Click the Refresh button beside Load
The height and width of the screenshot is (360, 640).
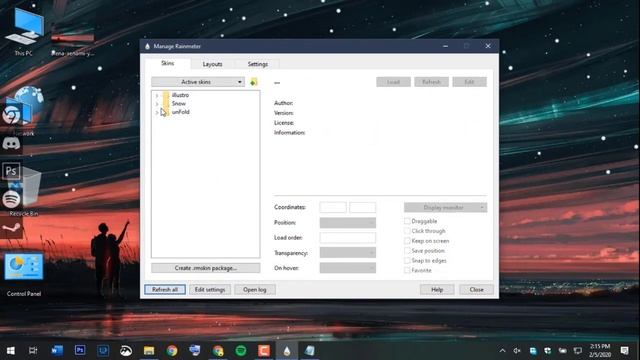click(431, 82)
